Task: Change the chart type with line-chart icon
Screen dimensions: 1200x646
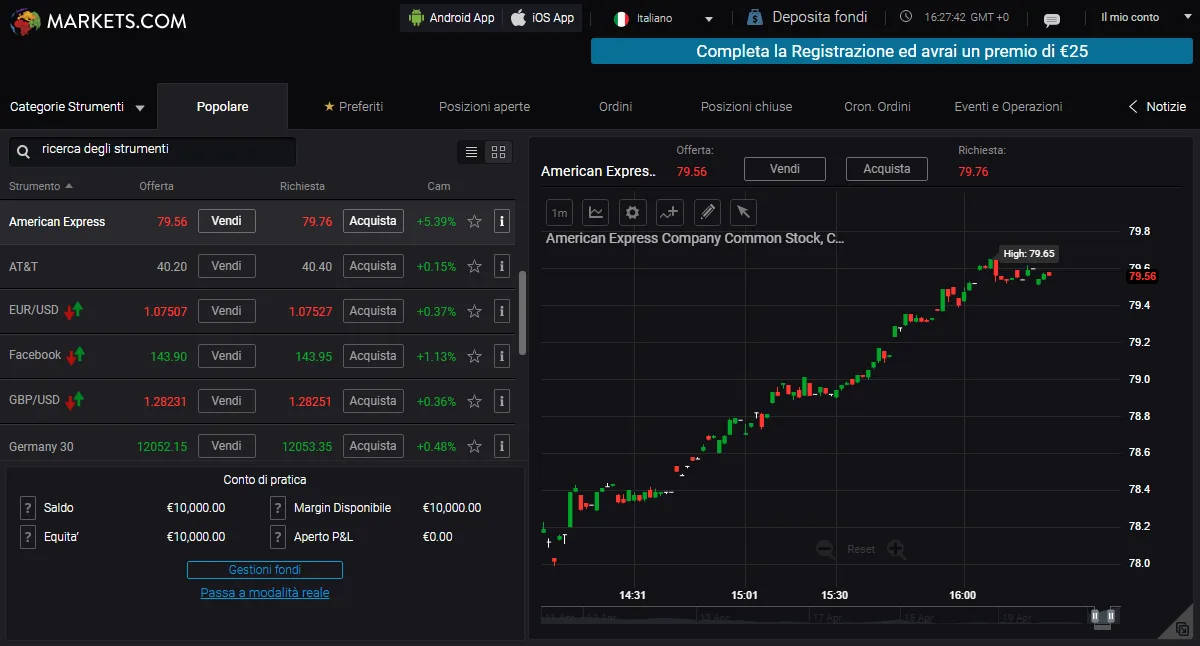Action: click(596, 212)
